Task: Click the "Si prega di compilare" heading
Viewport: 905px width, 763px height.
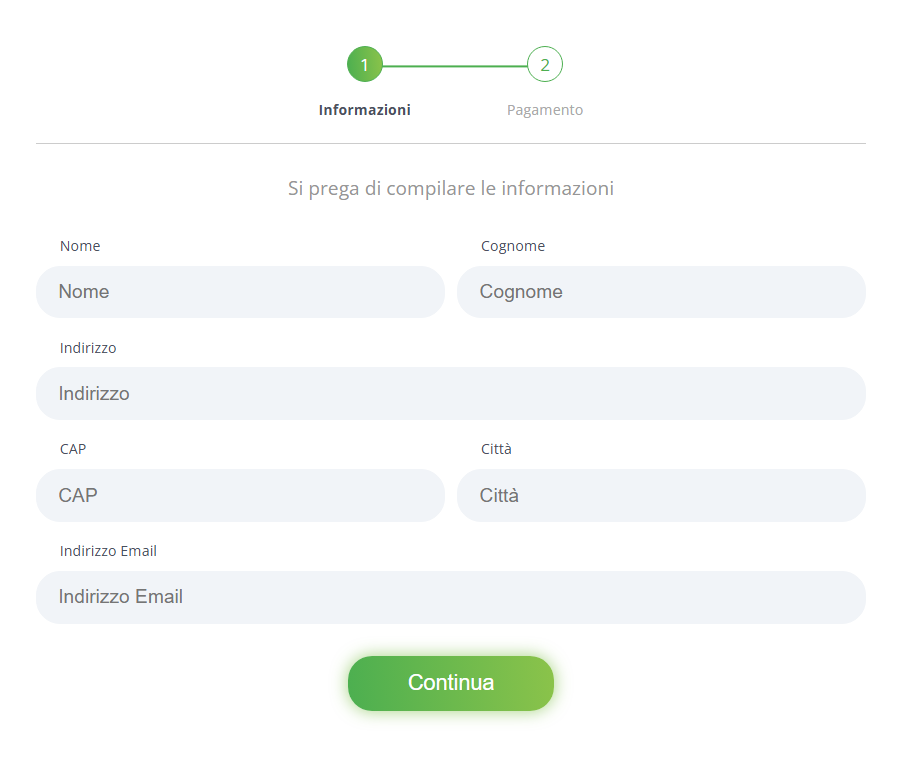Action: point(451,189)
